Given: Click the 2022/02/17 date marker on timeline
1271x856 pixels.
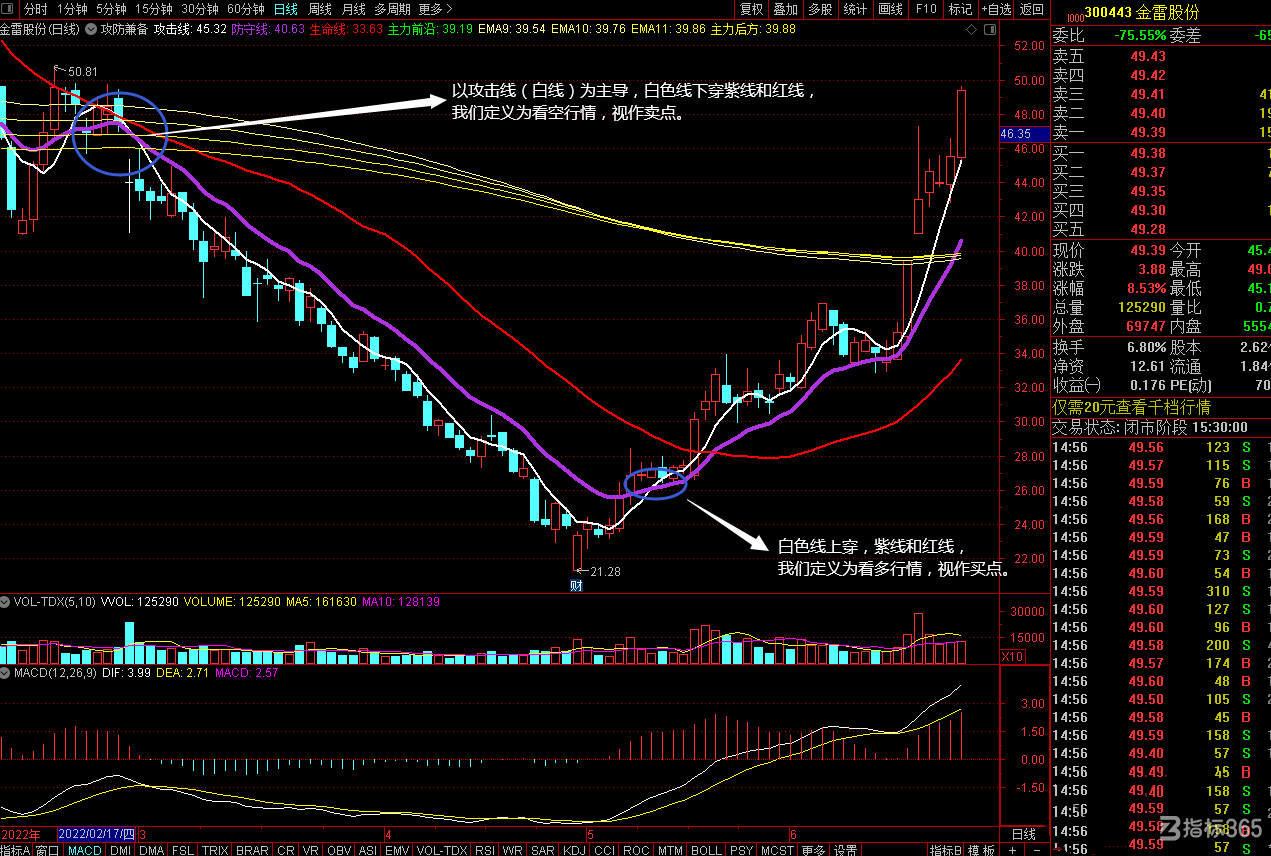Looking at the screenshot, I should pos(97,833).
